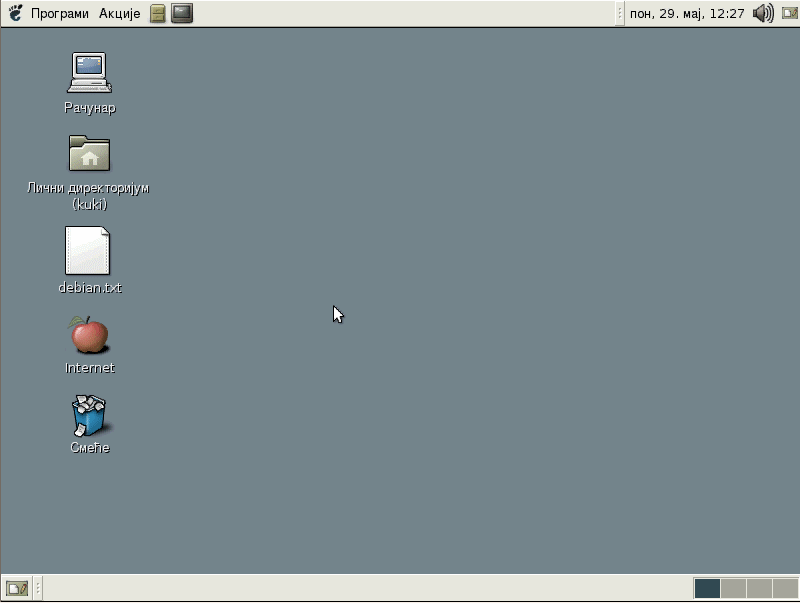Select the Смеће trash bin icon
Screen dimensions: 800x604
89,415
